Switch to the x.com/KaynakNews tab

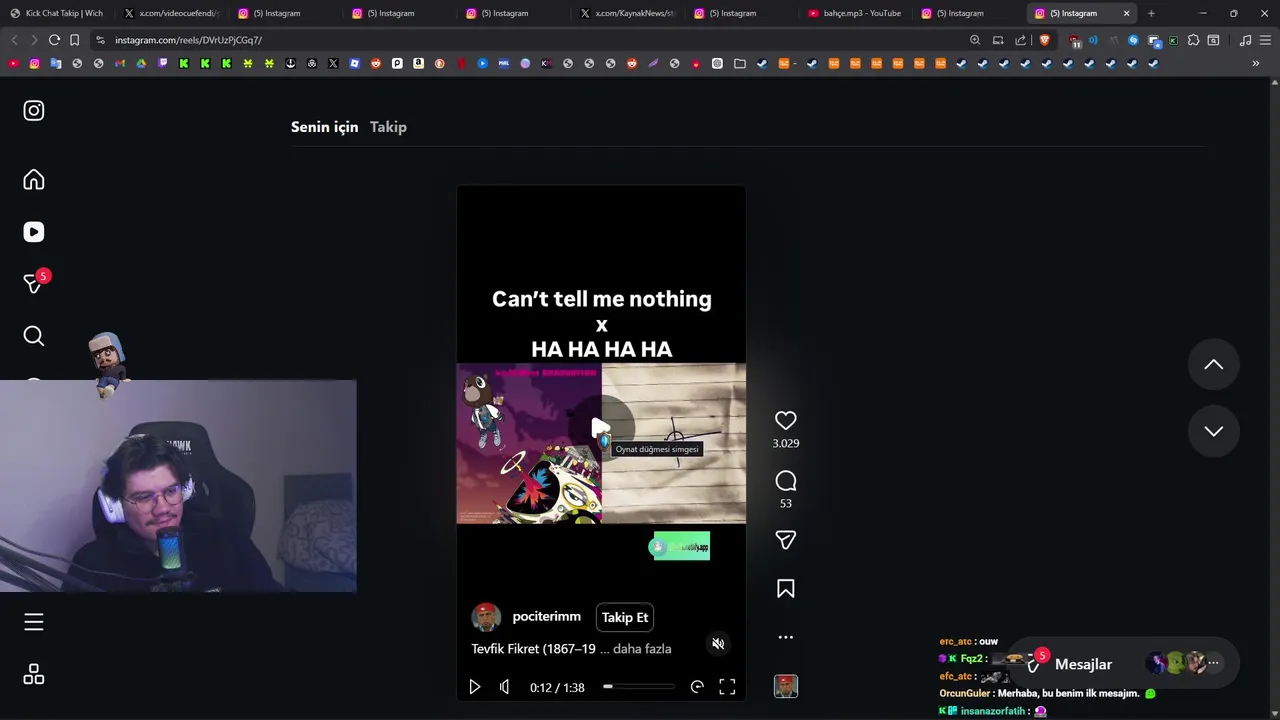tap(628, 13)
